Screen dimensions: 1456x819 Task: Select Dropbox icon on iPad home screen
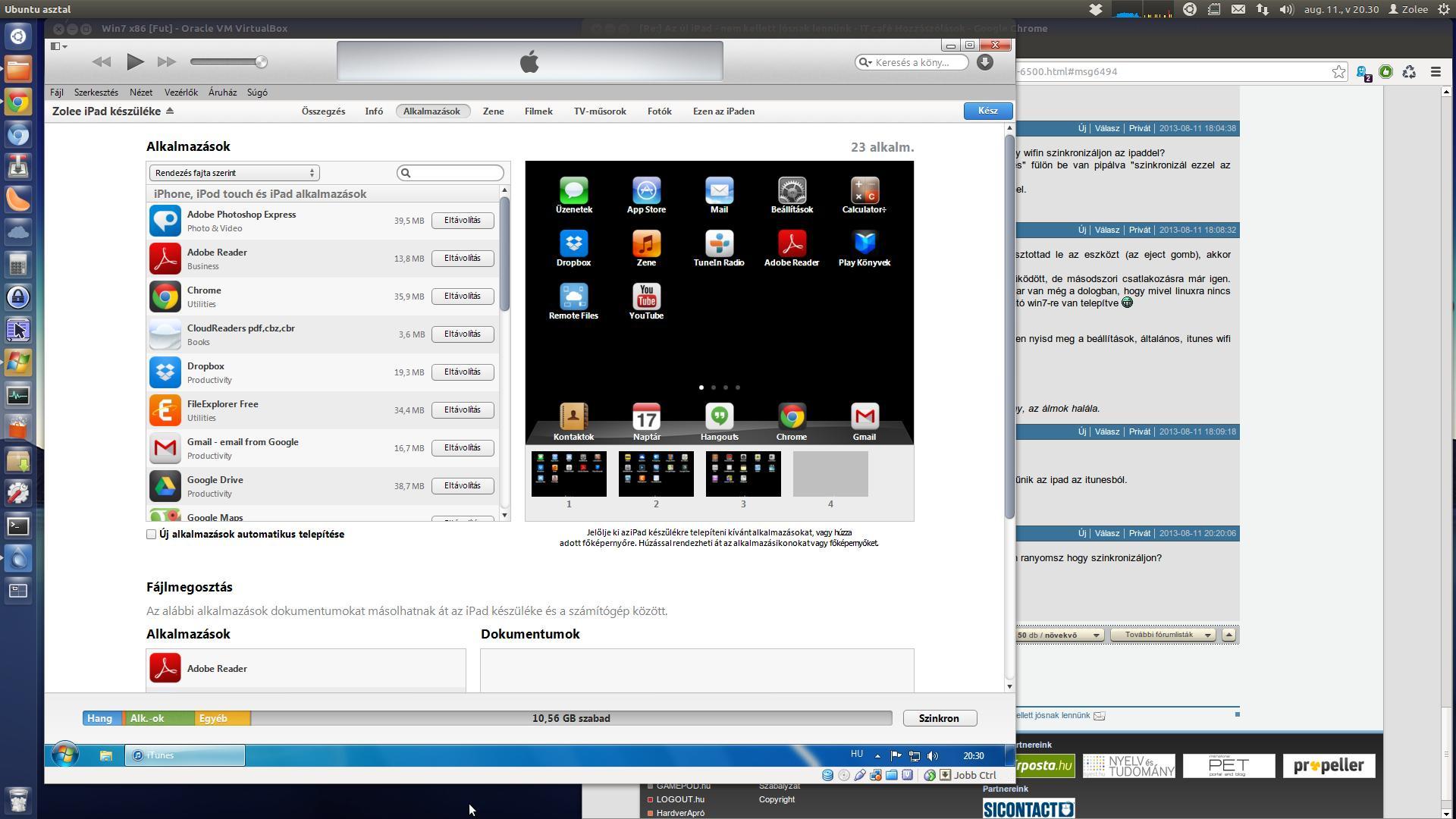click(x=573, y=243)
